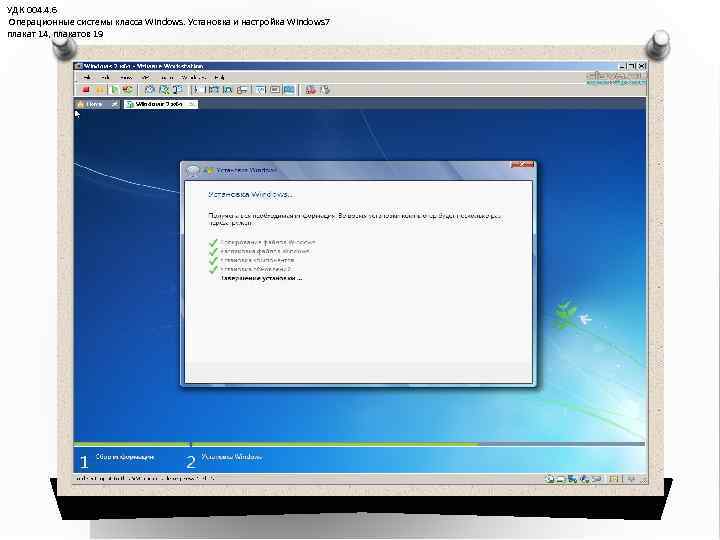
Task: Click the 'Завершение установки ...' bold step
Action: click(x=261, y=278)
